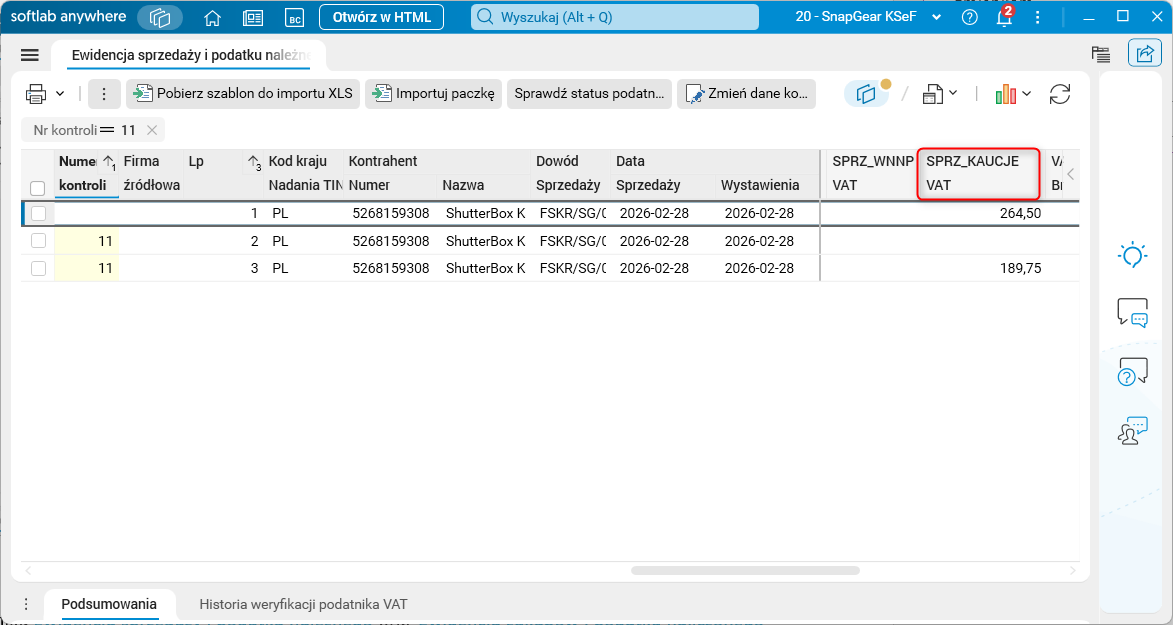
Task: Tick the select-all checkbox in the table header
Action: point(37,187)
